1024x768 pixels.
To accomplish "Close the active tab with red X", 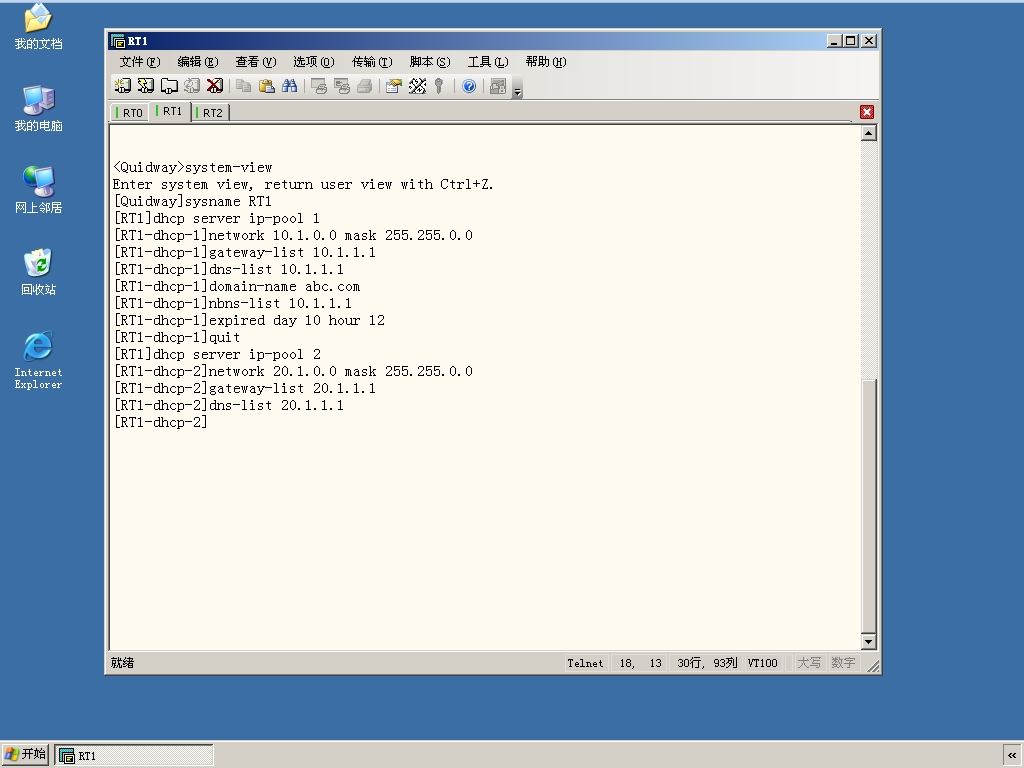I will (x=867, y=112).
